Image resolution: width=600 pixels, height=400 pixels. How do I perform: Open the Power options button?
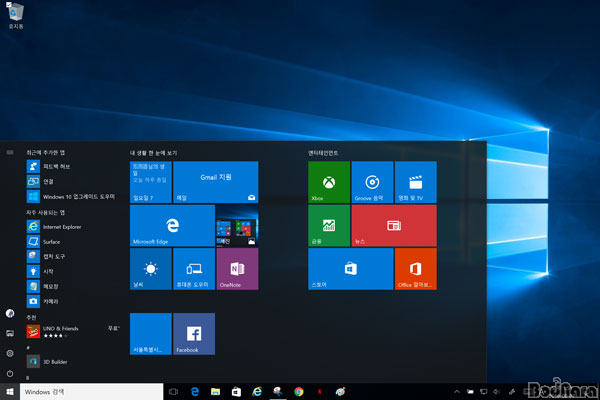9,373
